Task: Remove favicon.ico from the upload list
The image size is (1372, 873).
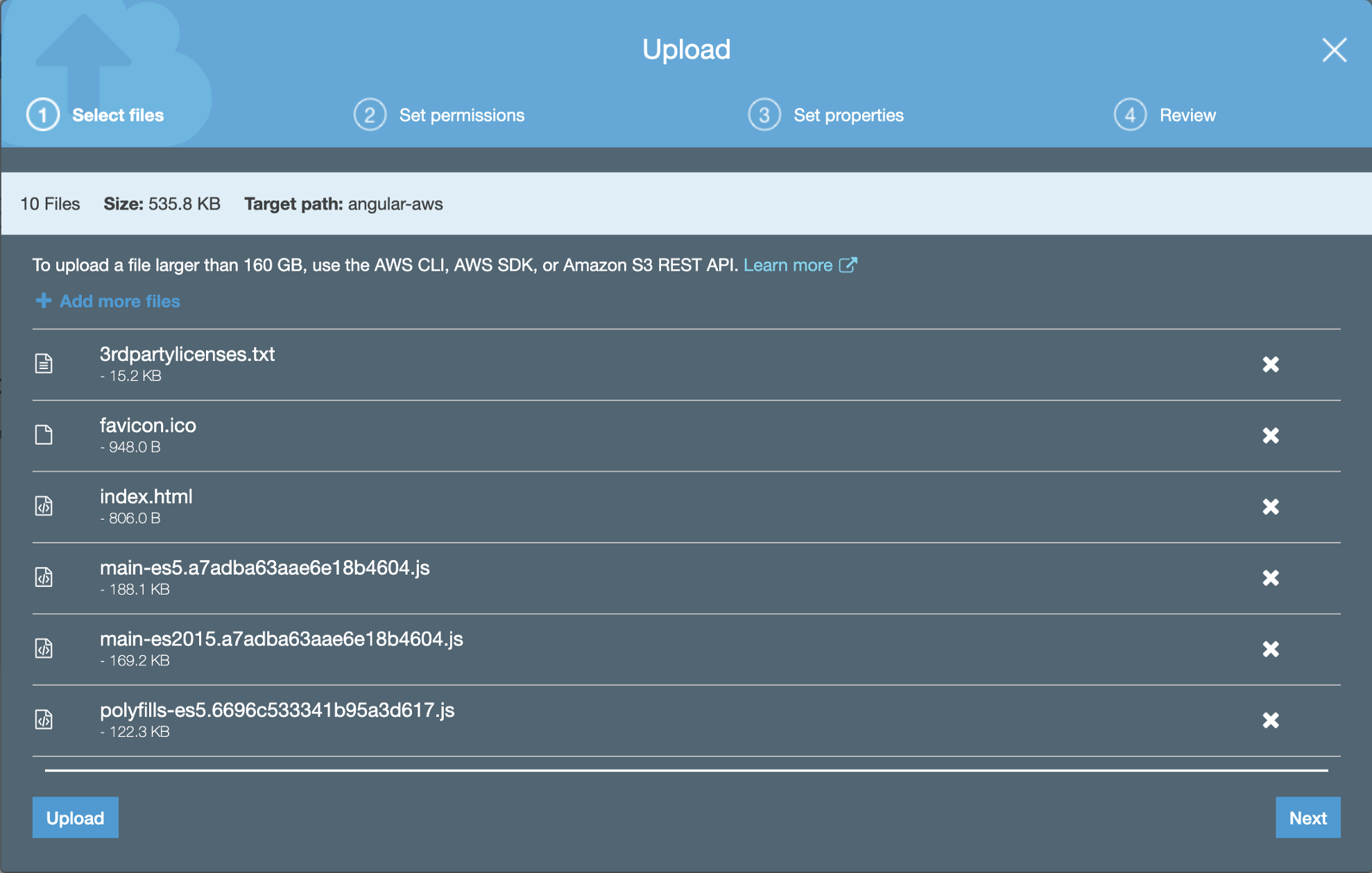Action: tap(1270, 435)
